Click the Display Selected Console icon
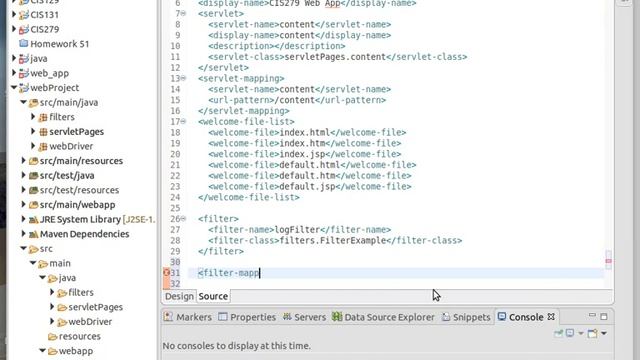This screenshot has height=360, width=640. pyautogui.click(x=570, y=333)
